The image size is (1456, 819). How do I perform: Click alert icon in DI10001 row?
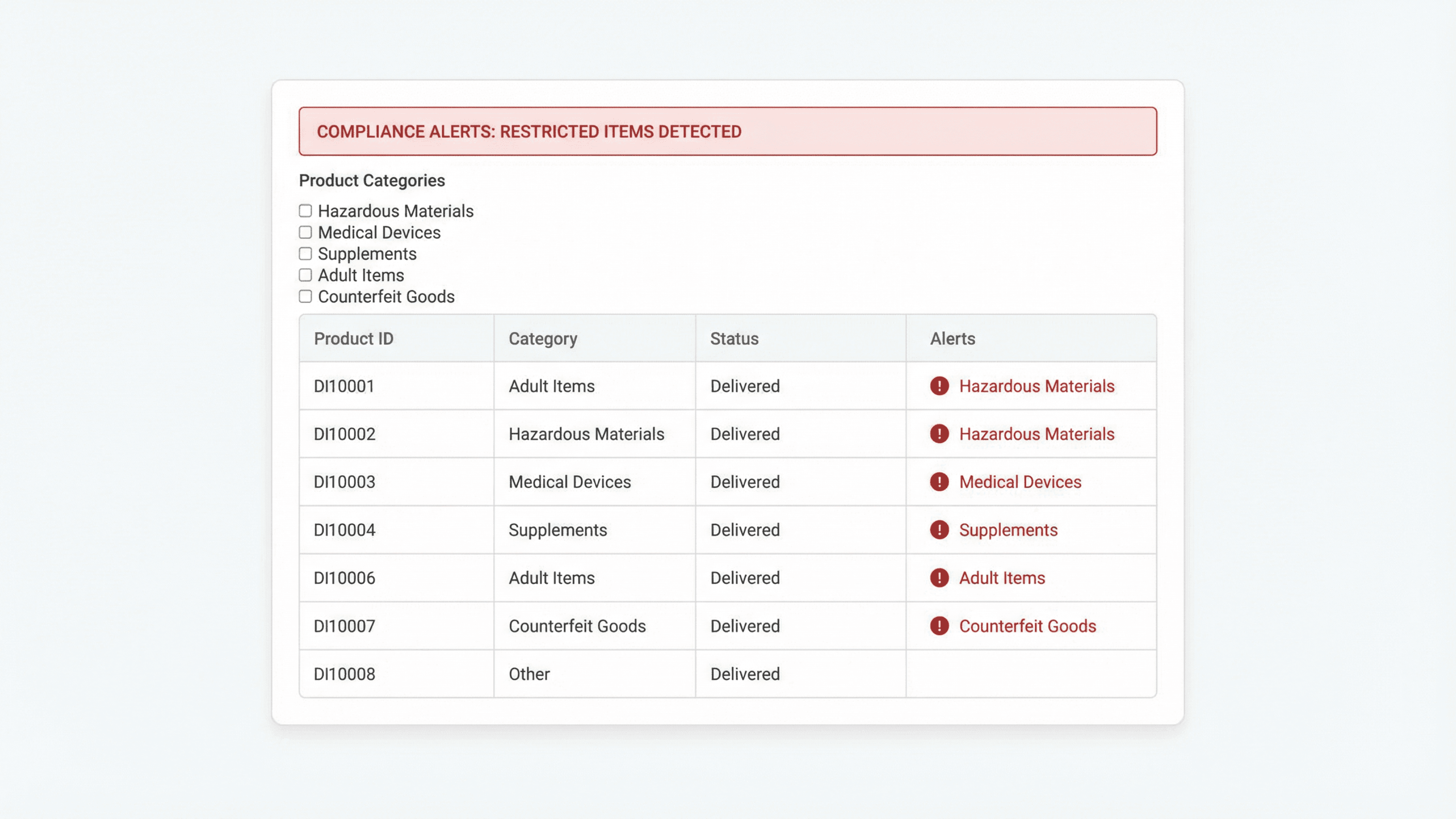939,386
